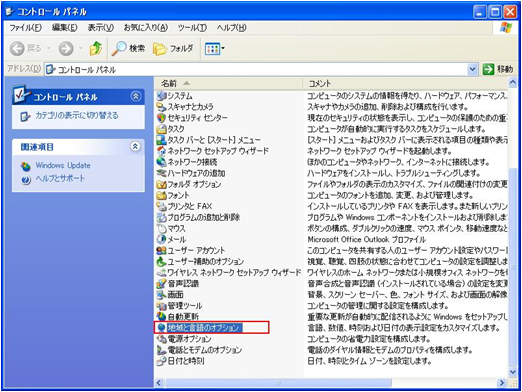The width and height of the screenshot is (522, 392).
Task: Open ネットワーク接続 icon
Action: tap(162, 162)
